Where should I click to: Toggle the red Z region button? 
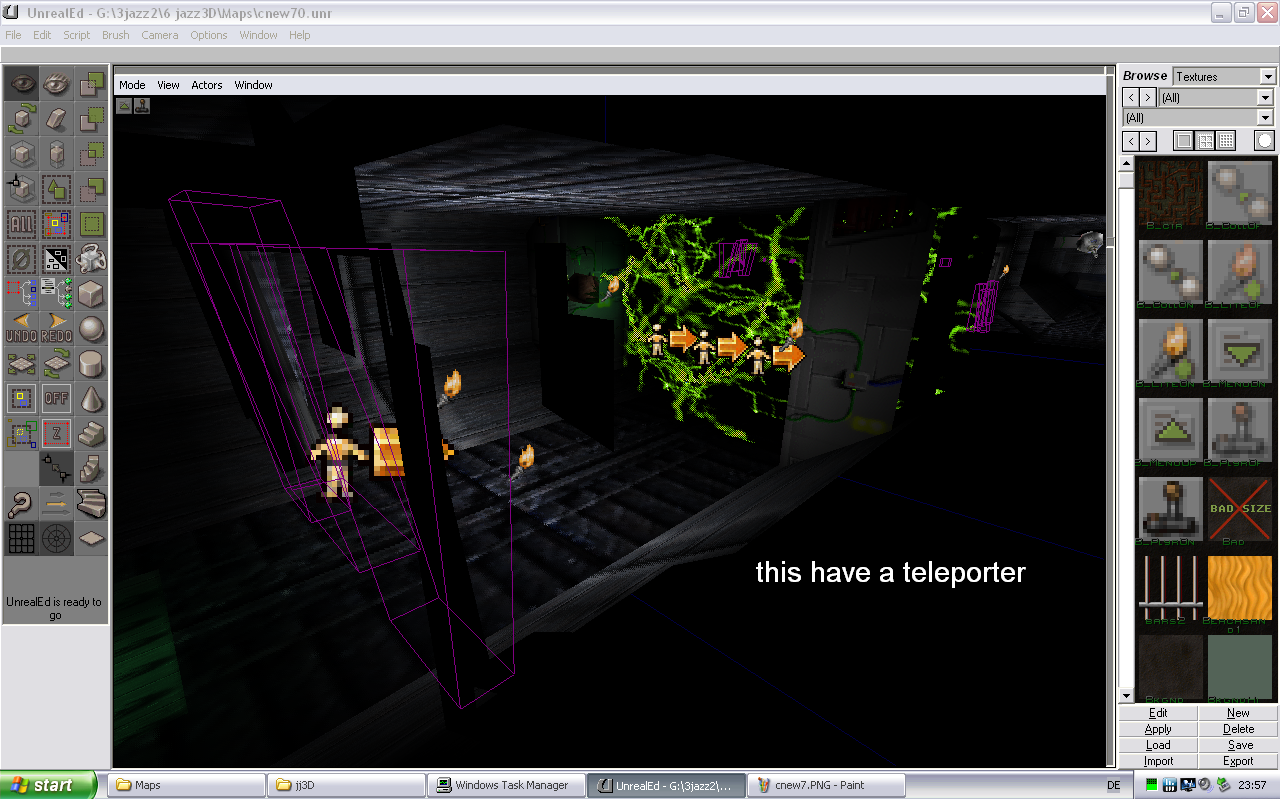56,435
